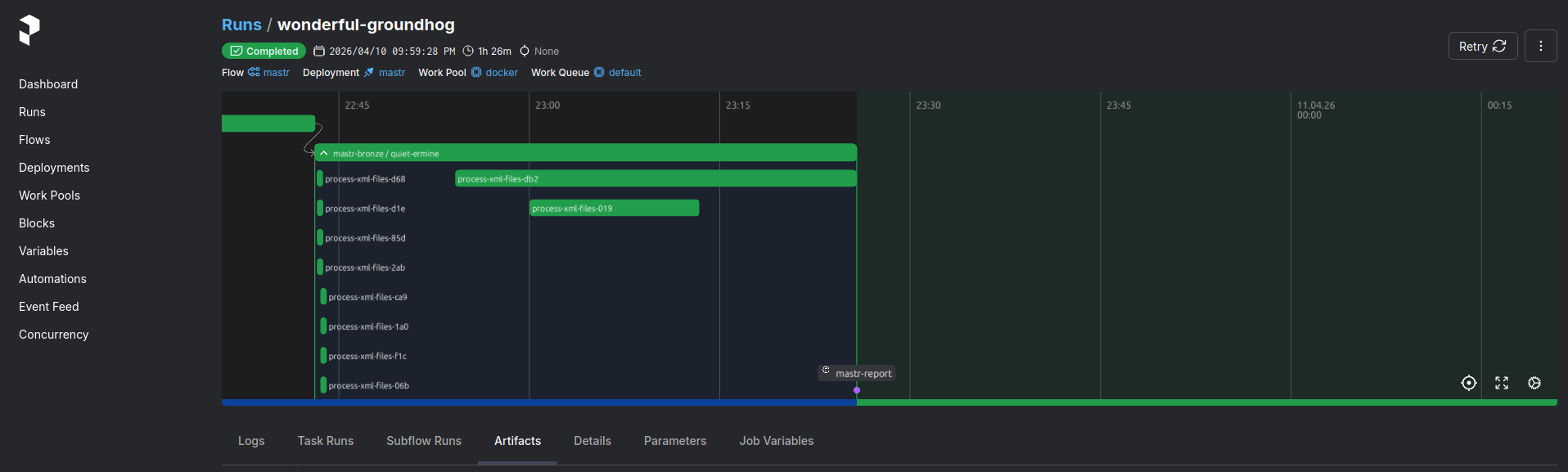Open Runs in sidebar
This screenshot has height=472, width=1568.
(32, 112)
